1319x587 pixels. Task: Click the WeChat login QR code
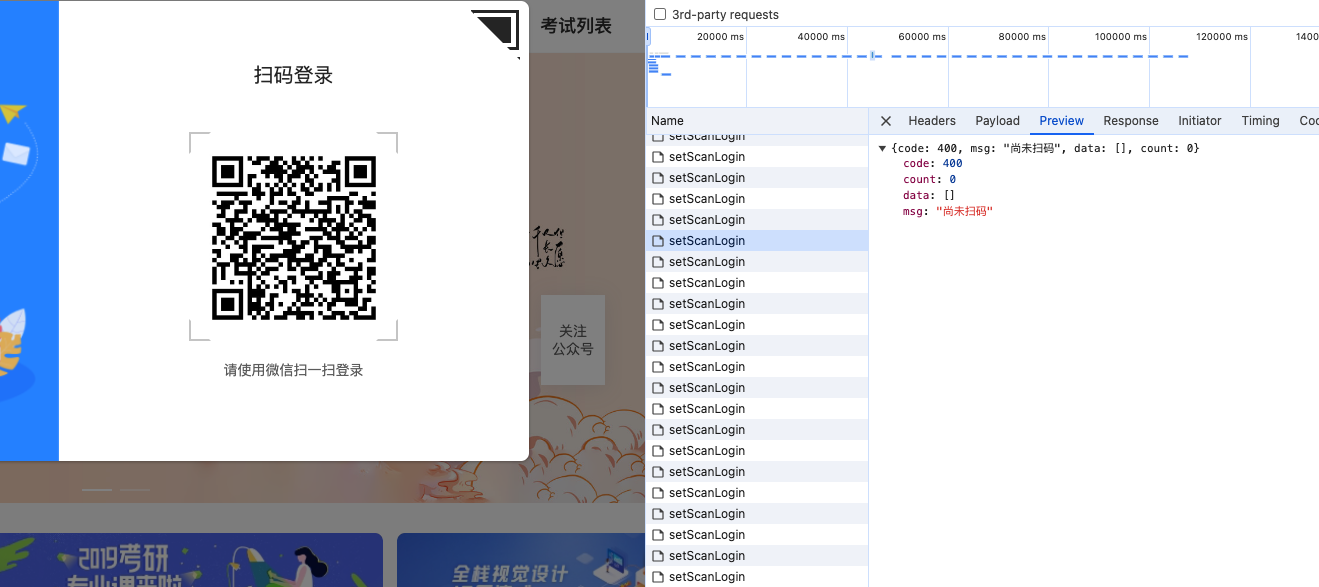[294, 237]
